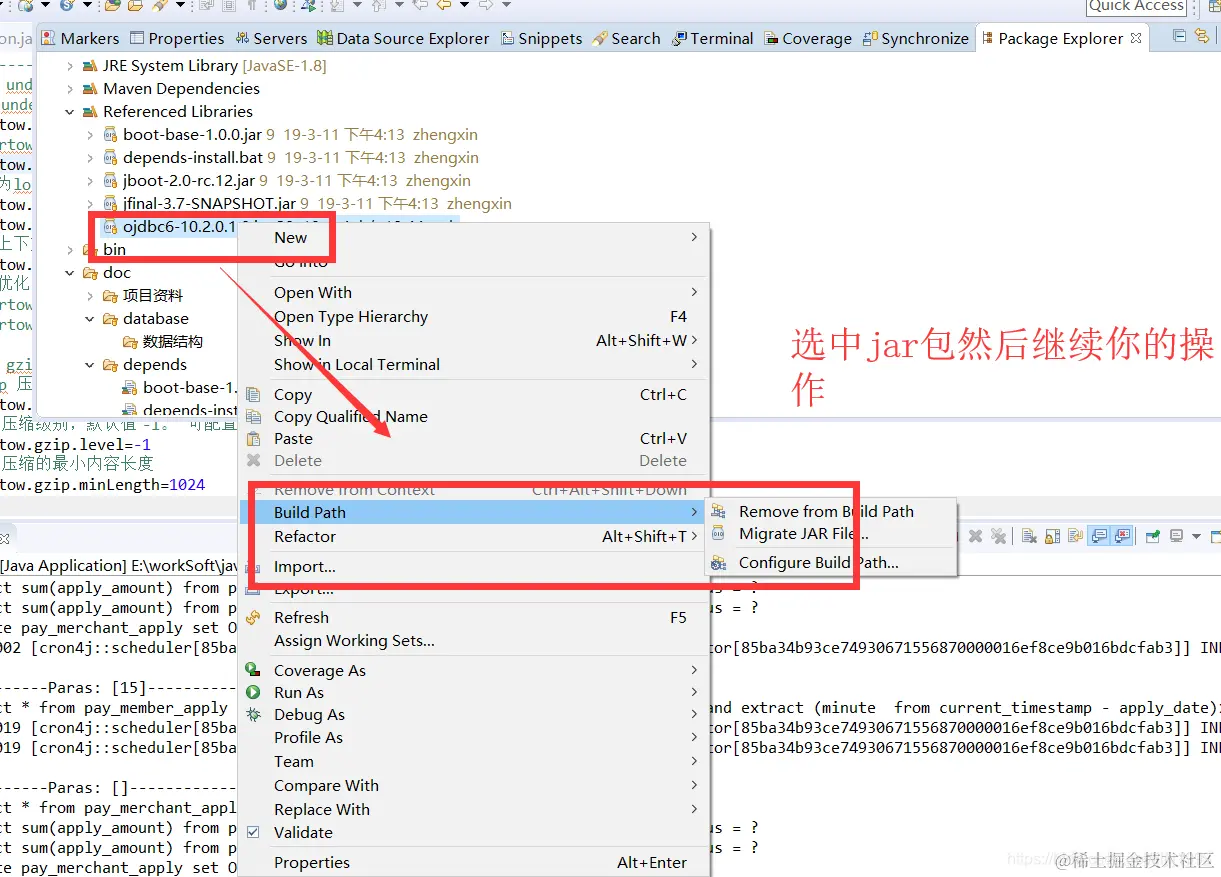Viewport: 1221px width, 877px height.
Task: Collapse the Referenced Libraries node
Action: tap(70, 112)
